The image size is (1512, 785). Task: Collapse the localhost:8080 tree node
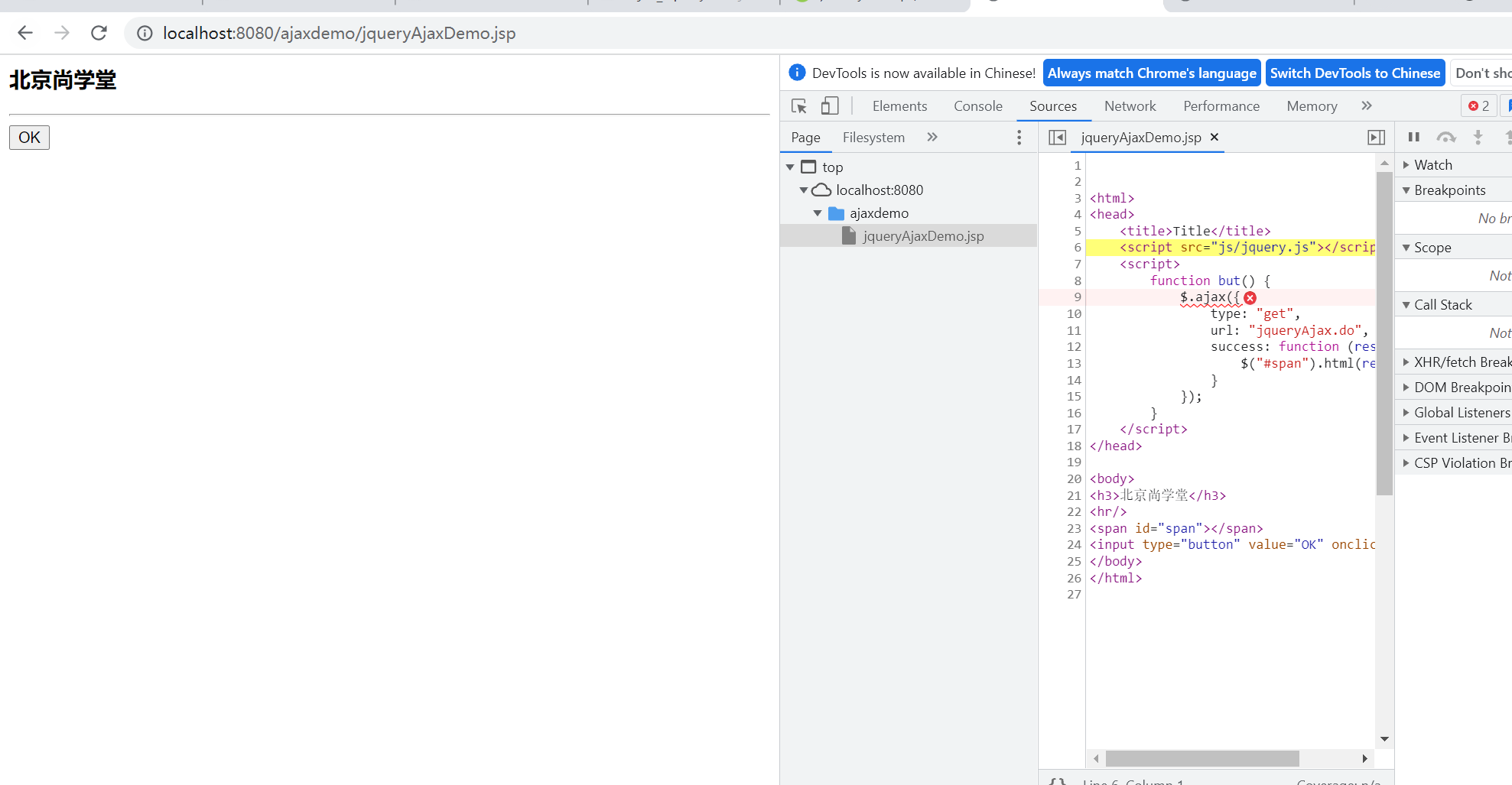click(804, 190)
